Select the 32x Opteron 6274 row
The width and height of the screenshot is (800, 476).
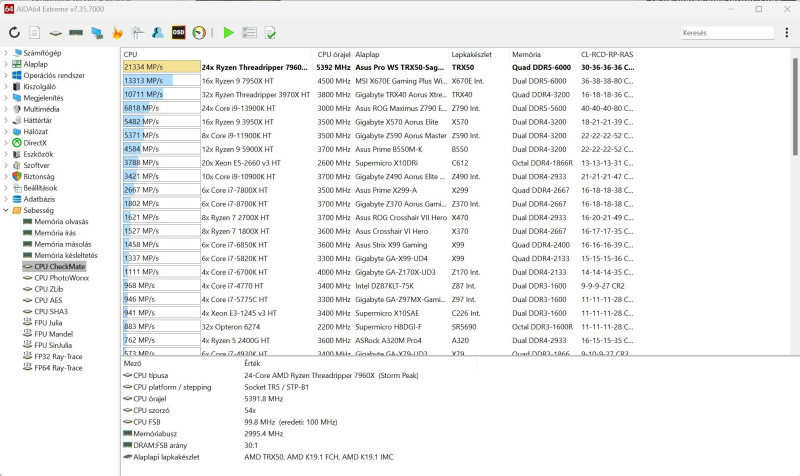pos(379,327)
